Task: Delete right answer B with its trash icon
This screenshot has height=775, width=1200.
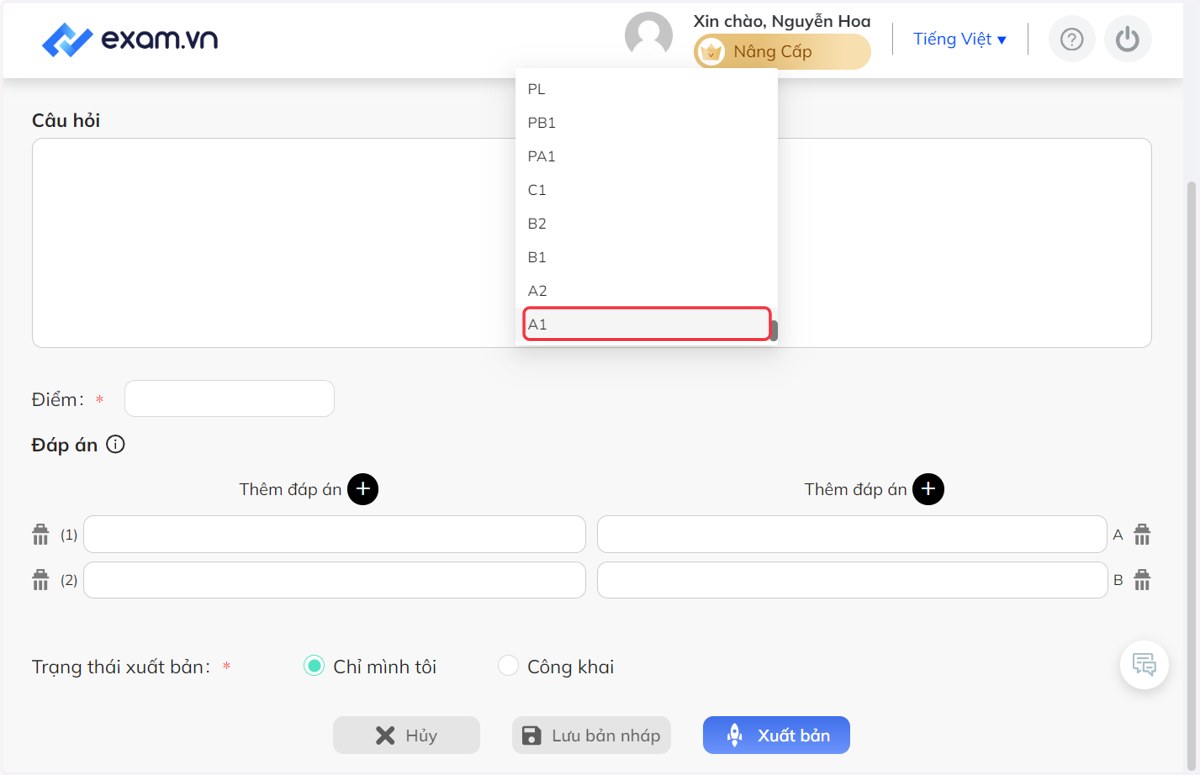Action: (x=1142, y=580)
